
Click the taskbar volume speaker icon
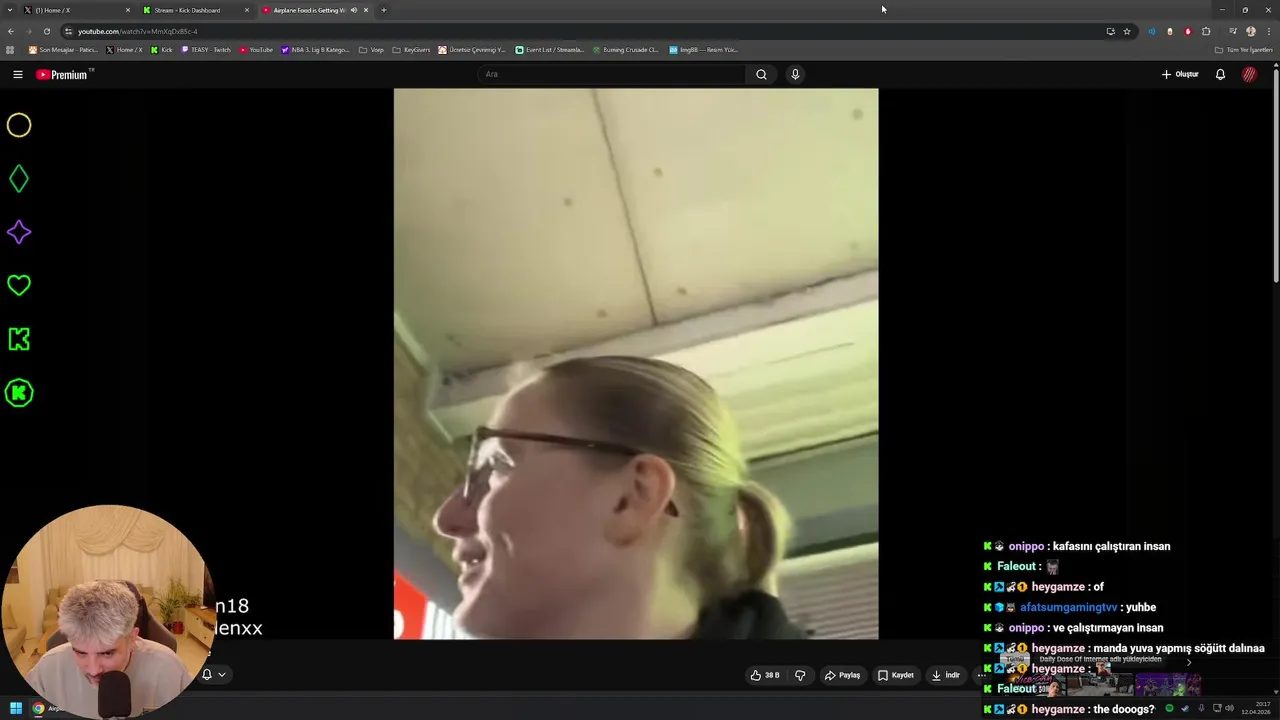click(x=1229, y=708)
